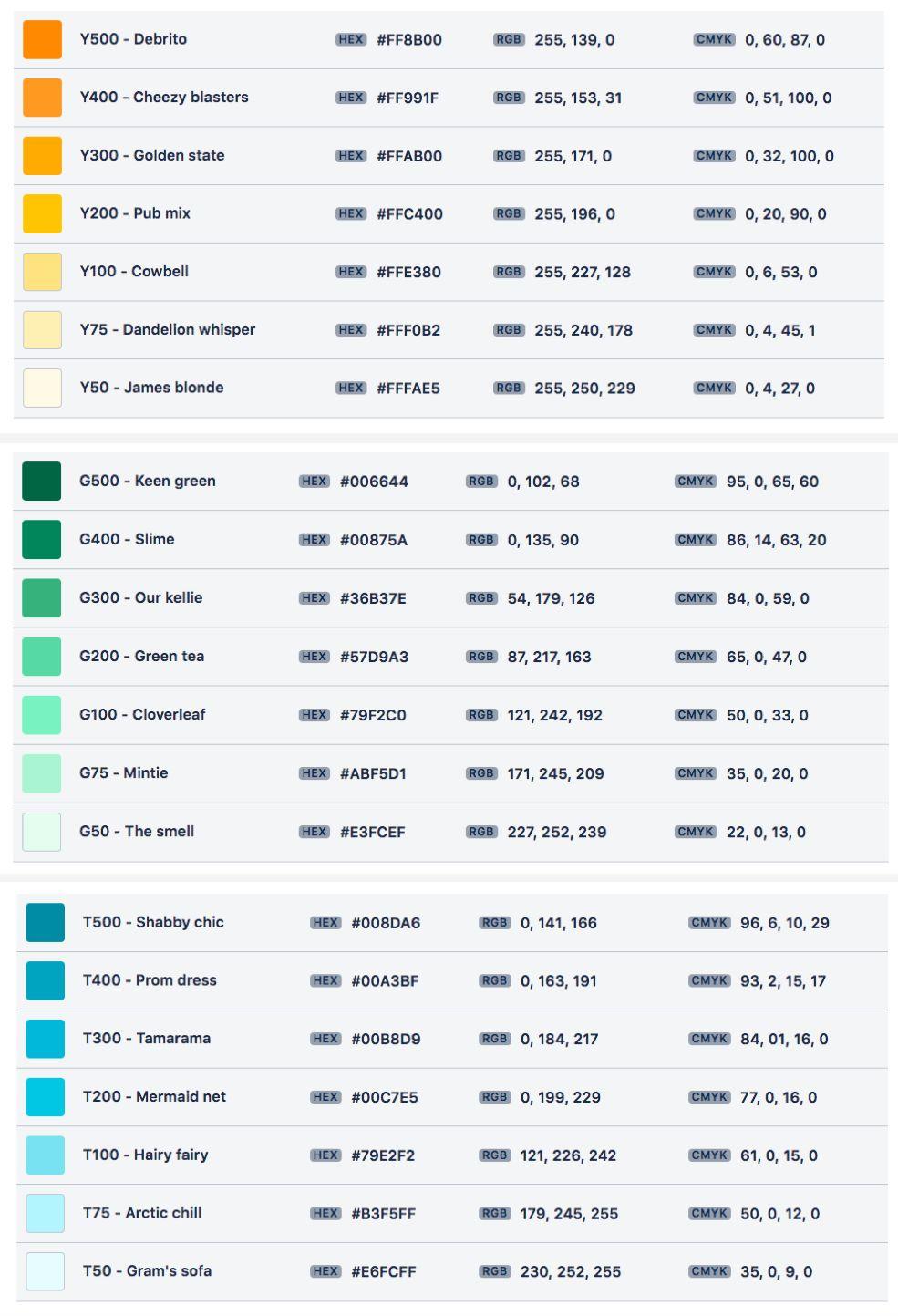Click the hex code #00B8D9
The height and width of the screenshot is (1316, 898).
(x=386, y=1039)
